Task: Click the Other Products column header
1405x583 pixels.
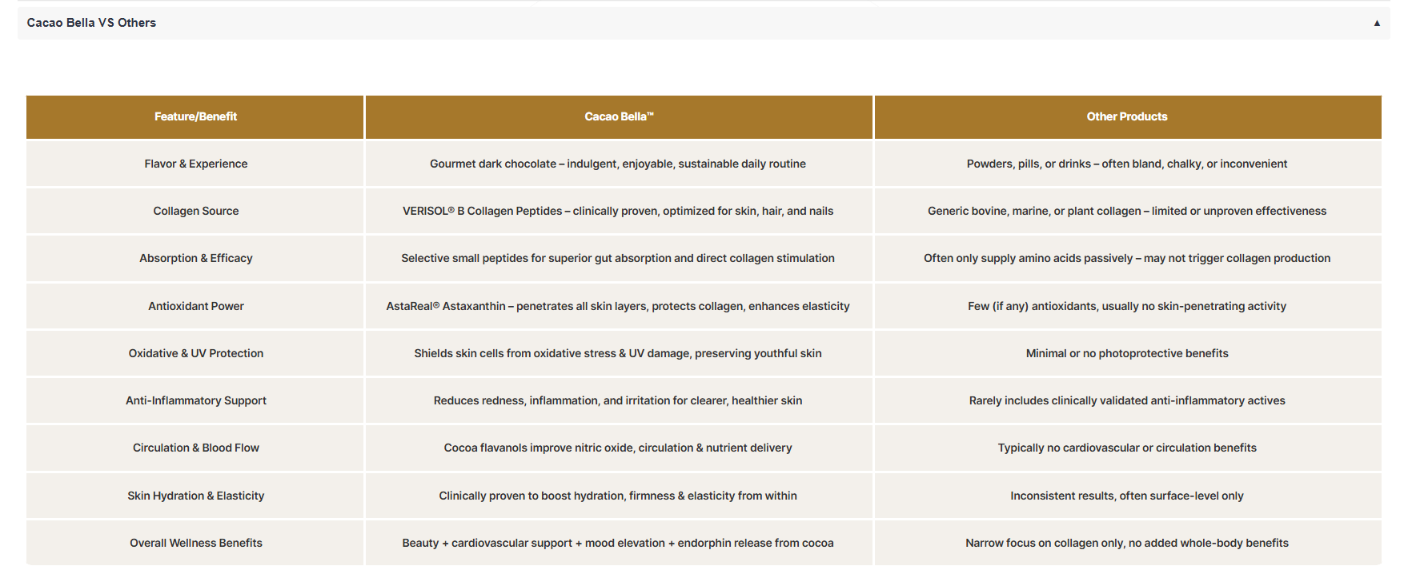Action: [1127, 117]
